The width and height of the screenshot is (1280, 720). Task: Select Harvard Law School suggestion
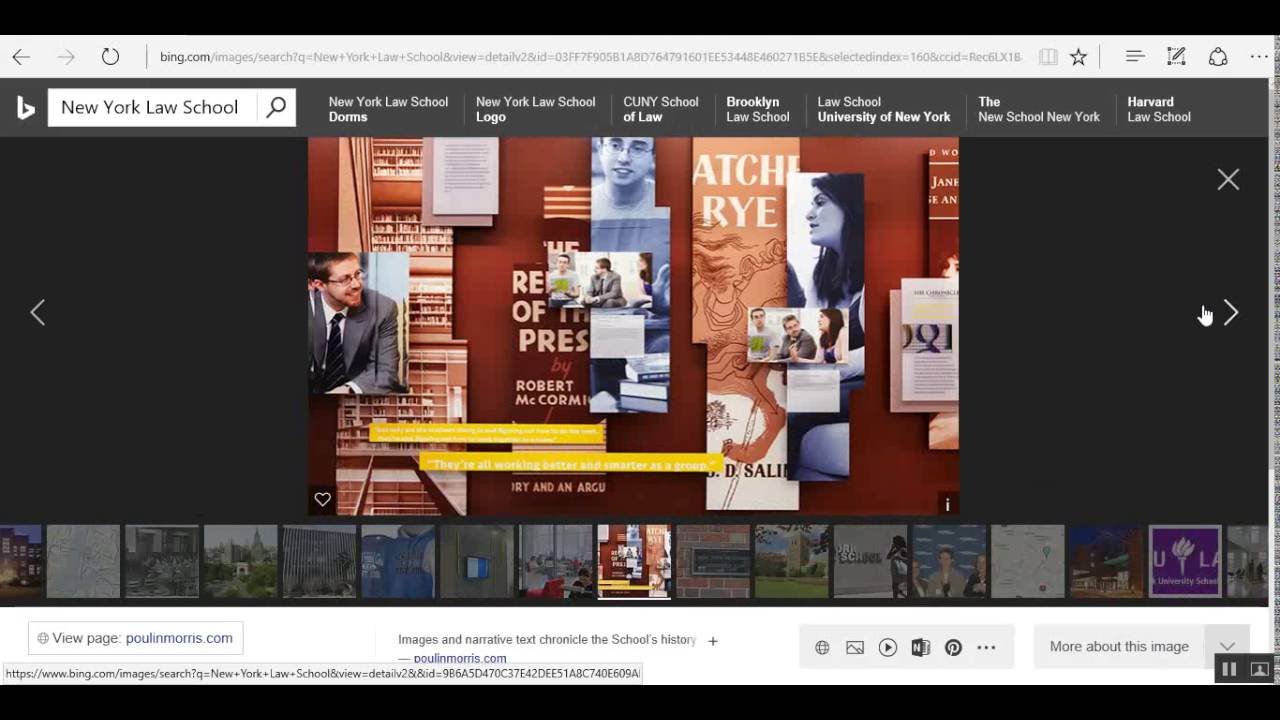point(1158,109)
